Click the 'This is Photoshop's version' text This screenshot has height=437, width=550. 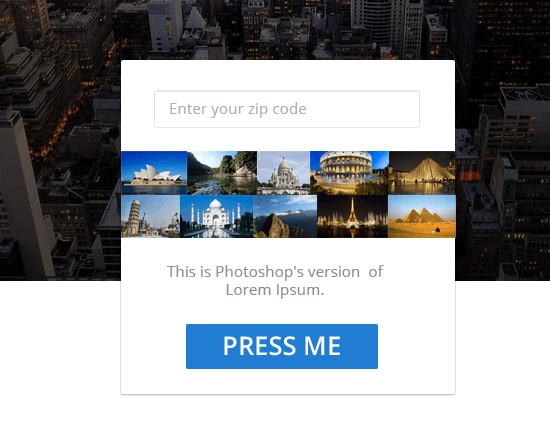tap(263, 272)
